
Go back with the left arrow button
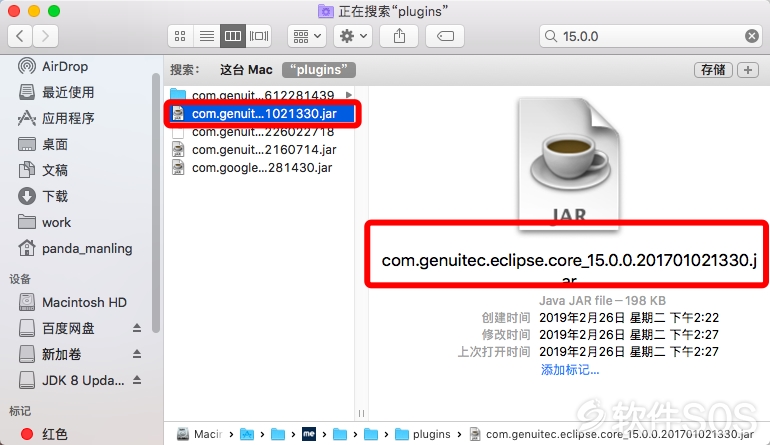(x=20, y=36)
